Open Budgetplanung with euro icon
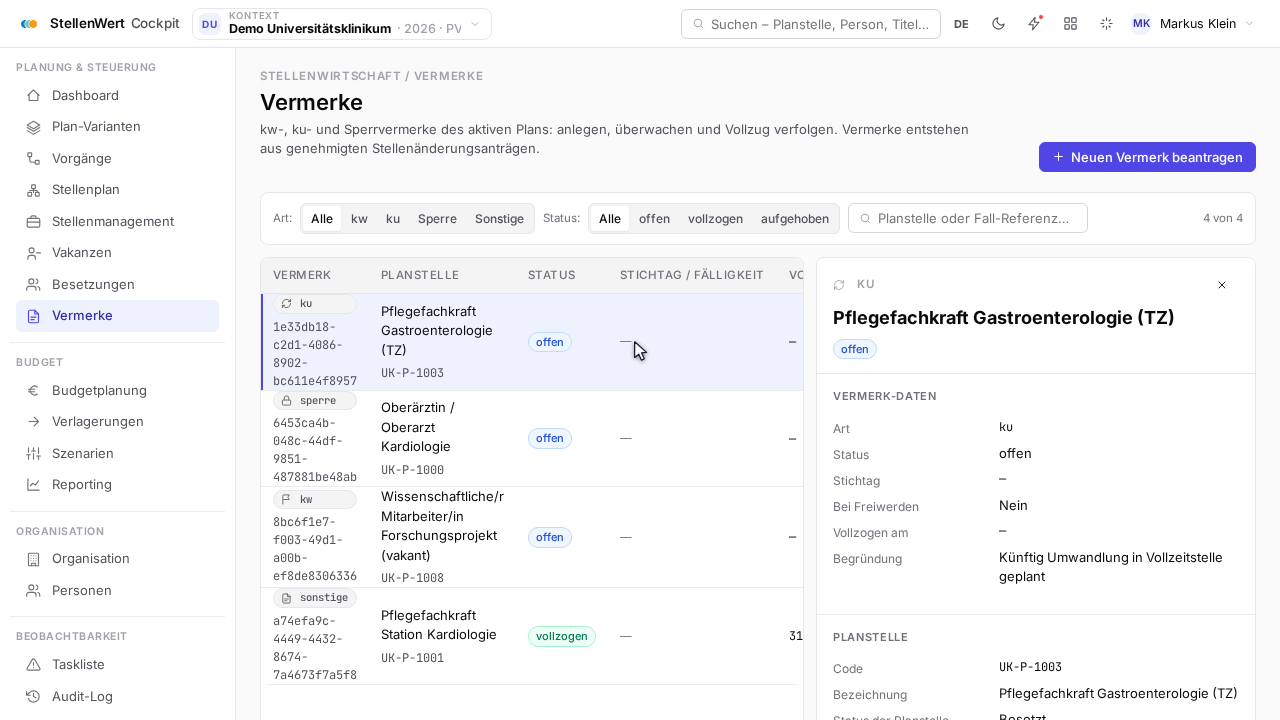Image resolution: width=1280 pixels, height=720 pixels. (x=117, y=390)
